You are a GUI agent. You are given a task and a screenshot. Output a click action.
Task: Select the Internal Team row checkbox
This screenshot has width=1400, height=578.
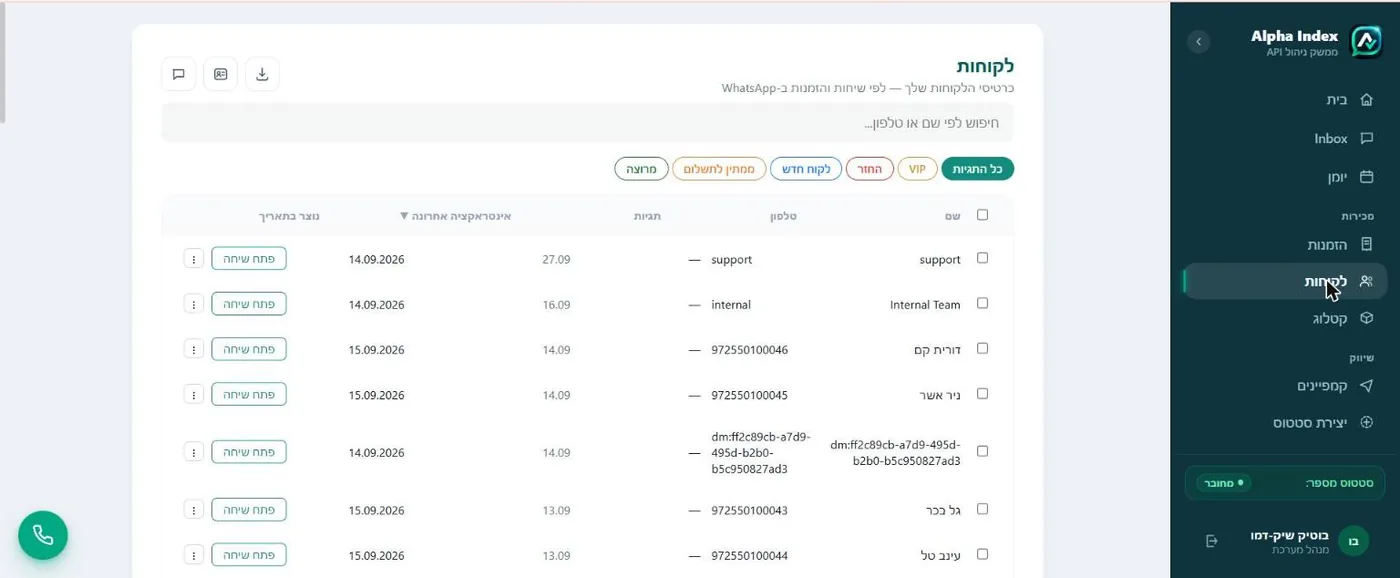[982, 303]
